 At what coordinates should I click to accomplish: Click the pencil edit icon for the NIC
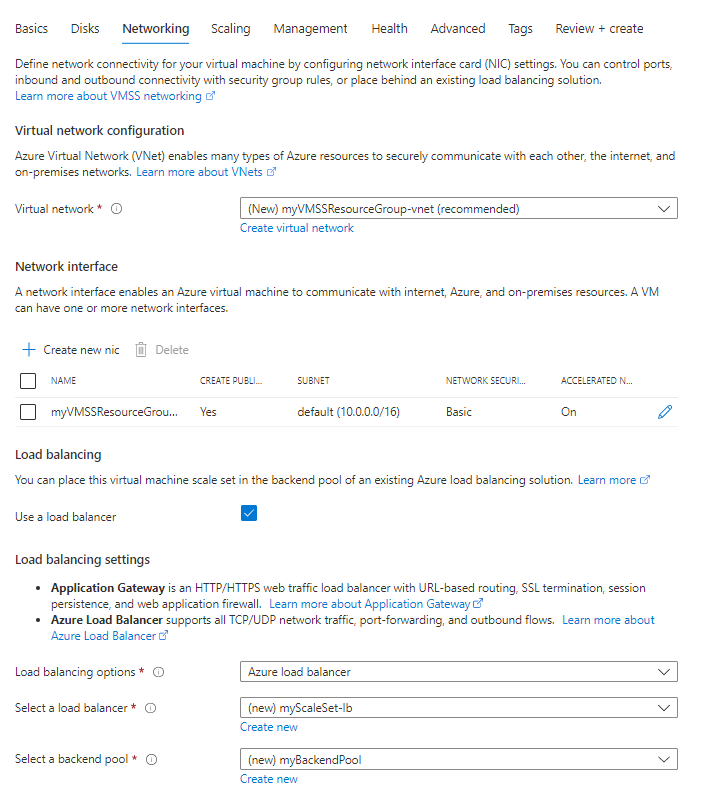tap(665, 412)
